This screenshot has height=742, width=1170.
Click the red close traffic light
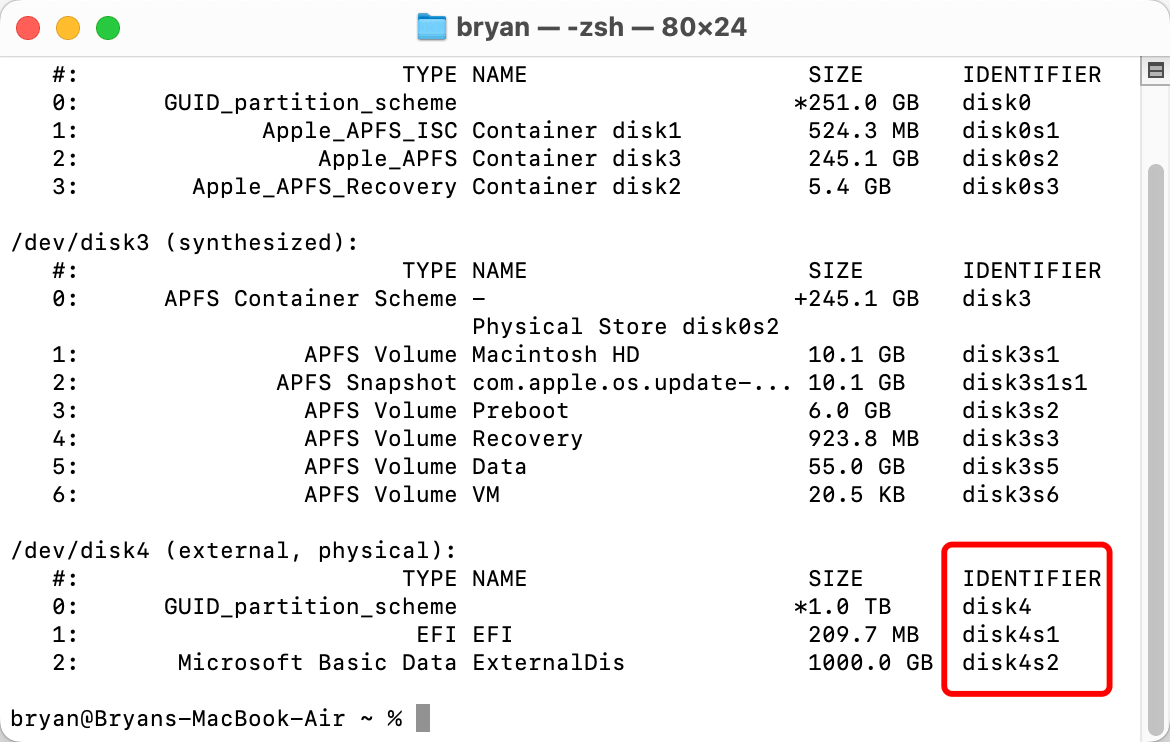[28, 29]
